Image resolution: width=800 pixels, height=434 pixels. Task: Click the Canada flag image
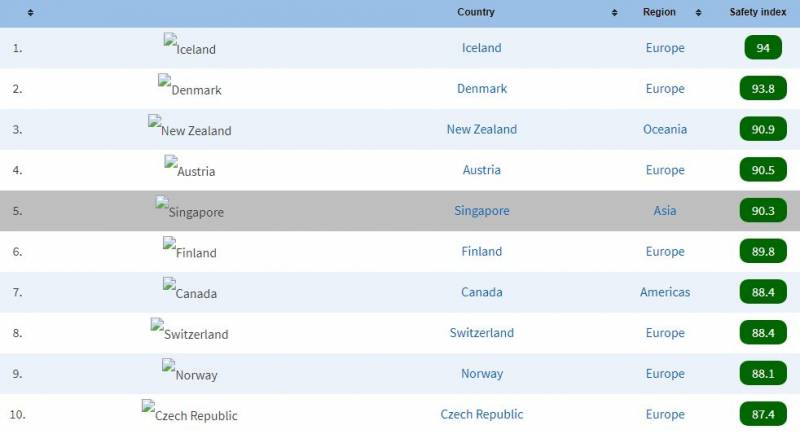[x=190, y=292]
